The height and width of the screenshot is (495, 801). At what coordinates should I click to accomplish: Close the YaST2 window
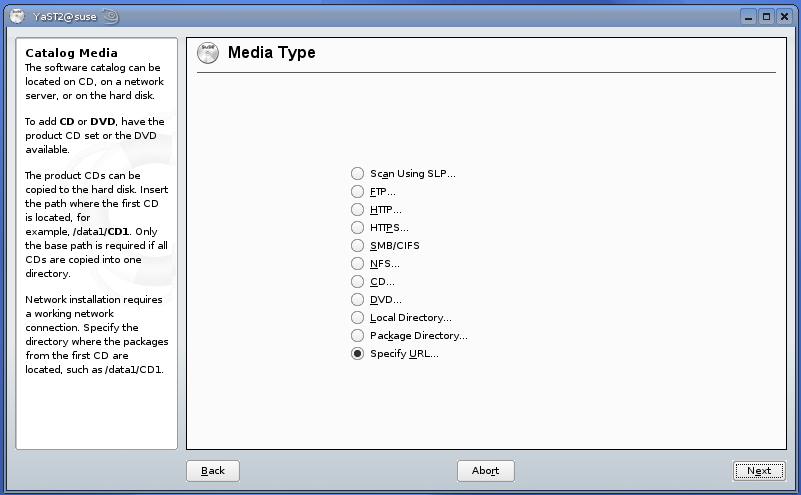point(784,17)
